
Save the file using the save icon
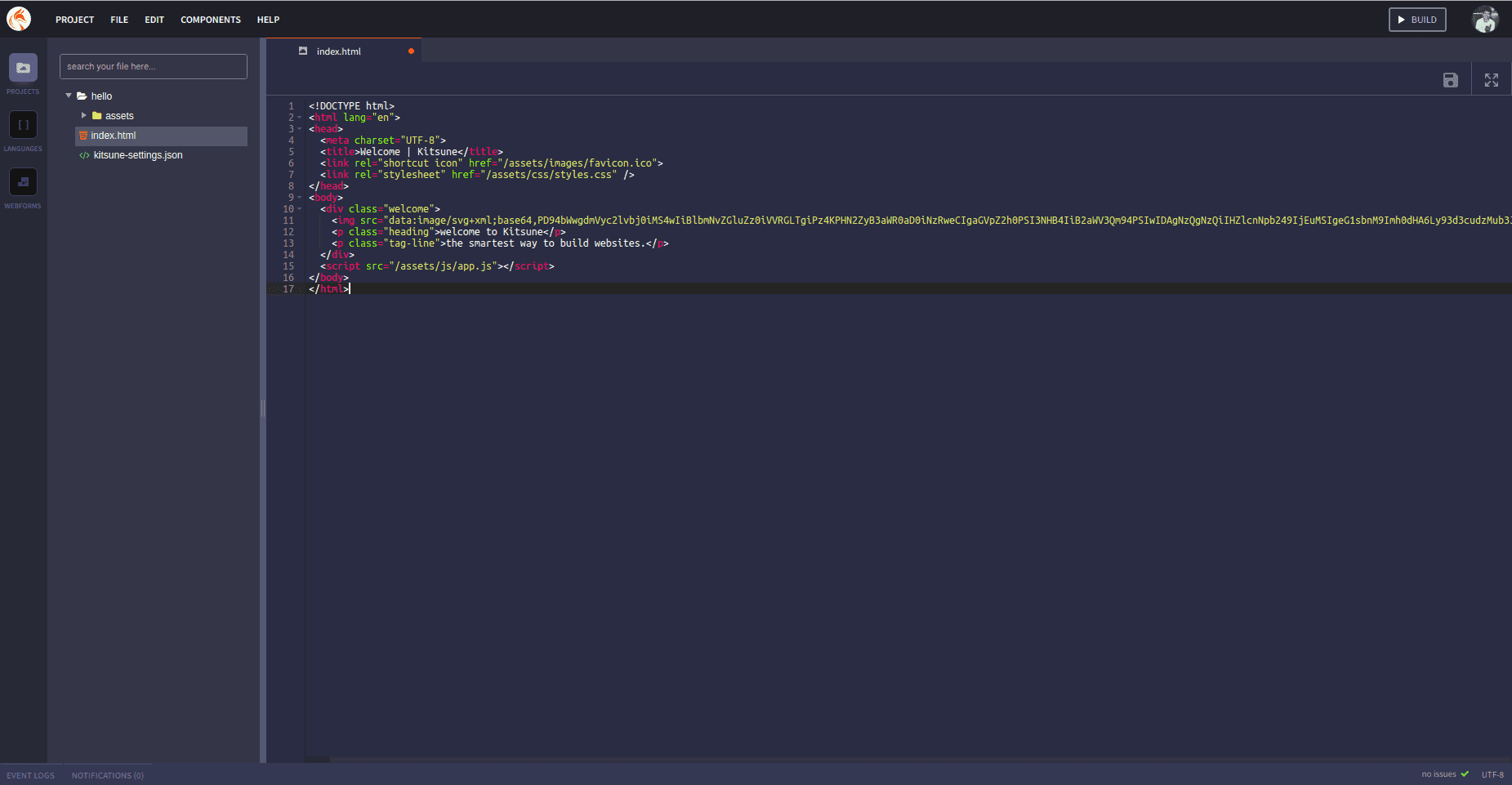coord(1451,80)
